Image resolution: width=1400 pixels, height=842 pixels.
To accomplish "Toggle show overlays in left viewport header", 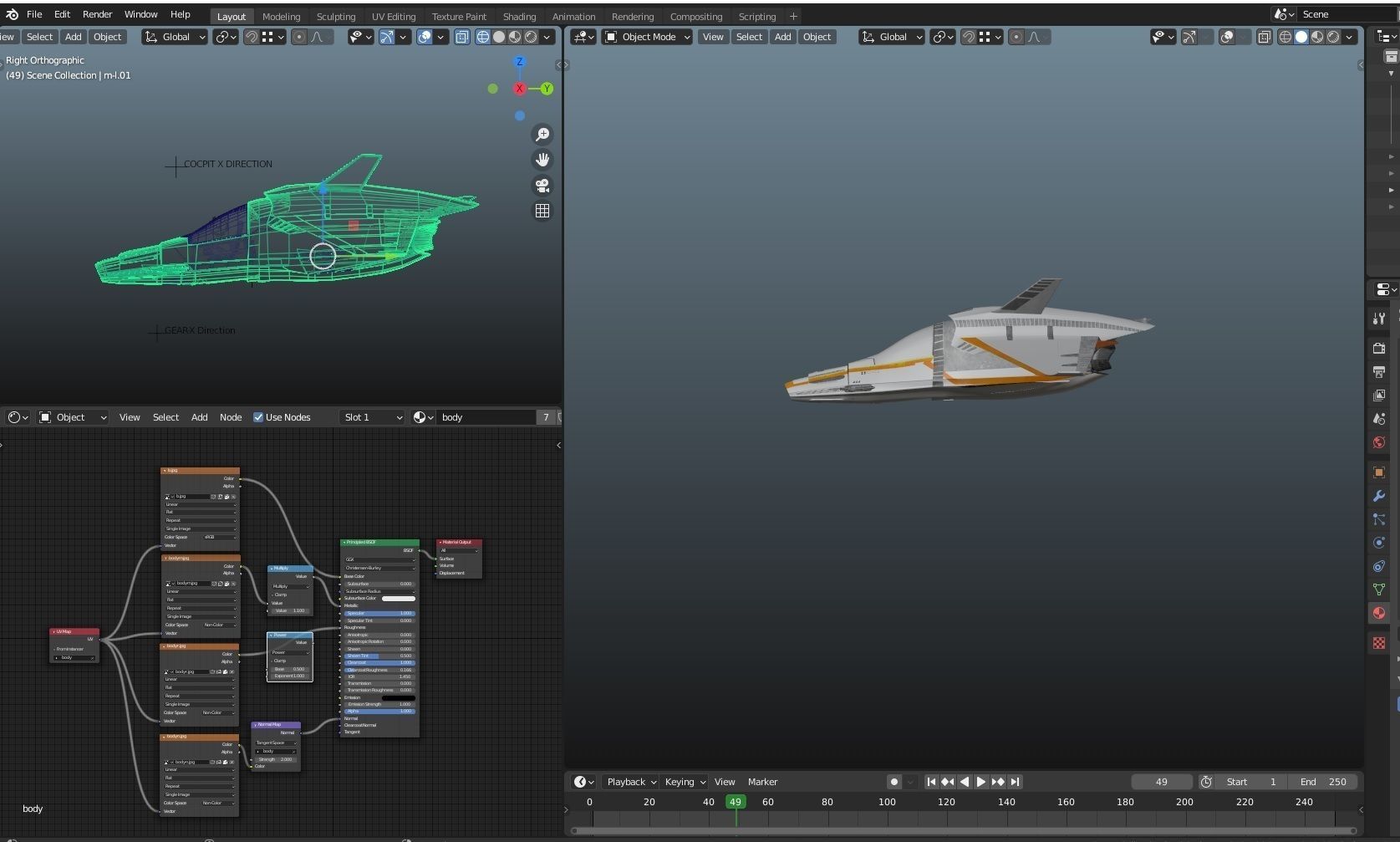I will tap(425, 37).
